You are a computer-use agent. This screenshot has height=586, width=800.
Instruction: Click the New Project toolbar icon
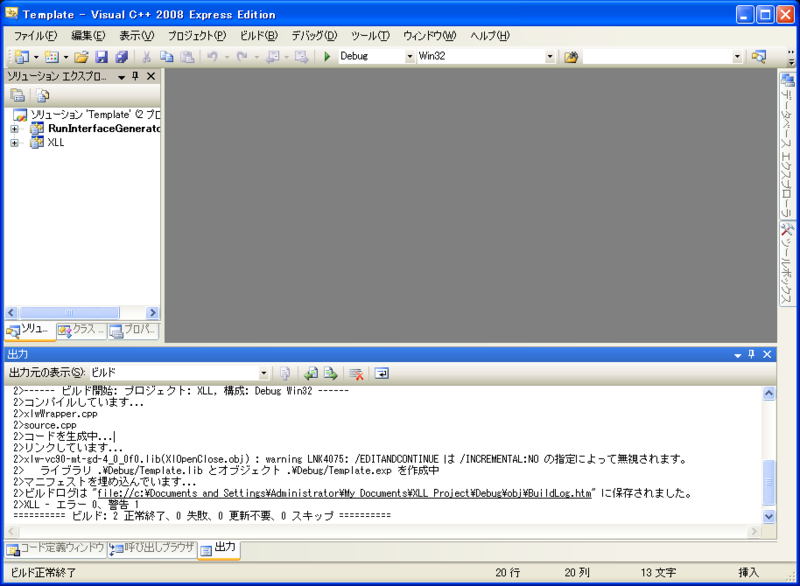21,57
